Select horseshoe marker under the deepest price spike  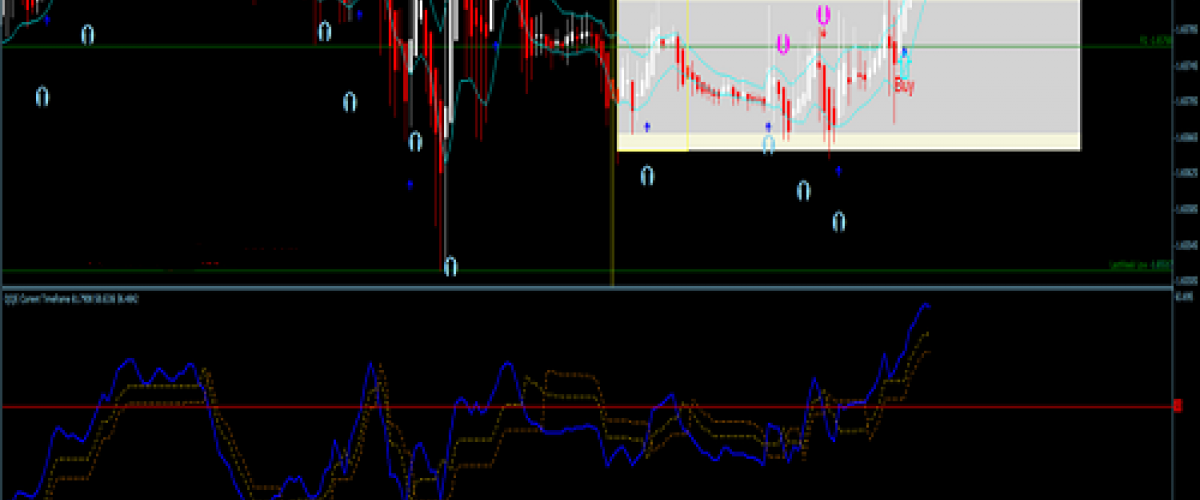click(x=450, y=267)
